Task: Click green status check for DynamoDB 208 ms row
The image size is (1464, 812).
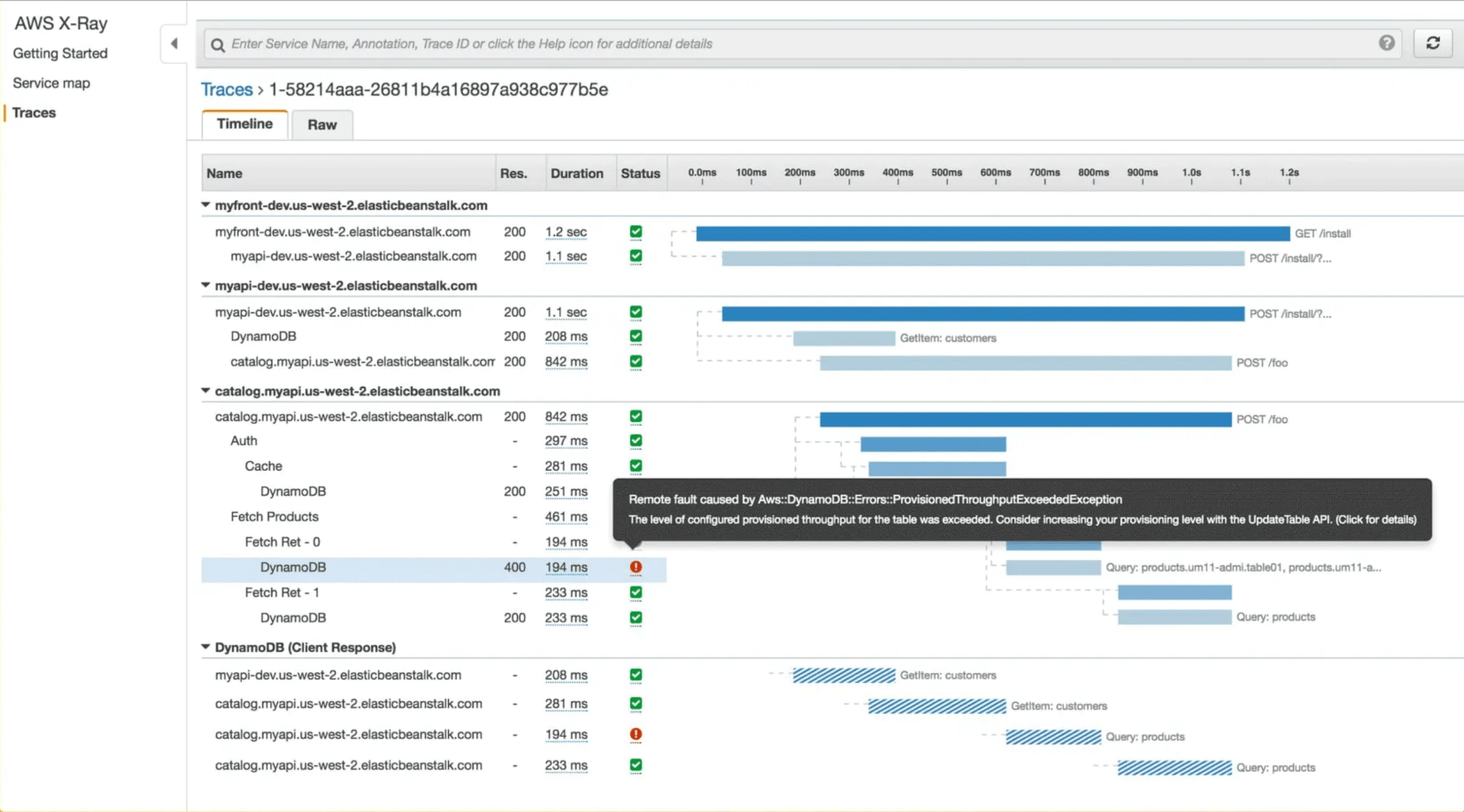Action: click(635, 336)
